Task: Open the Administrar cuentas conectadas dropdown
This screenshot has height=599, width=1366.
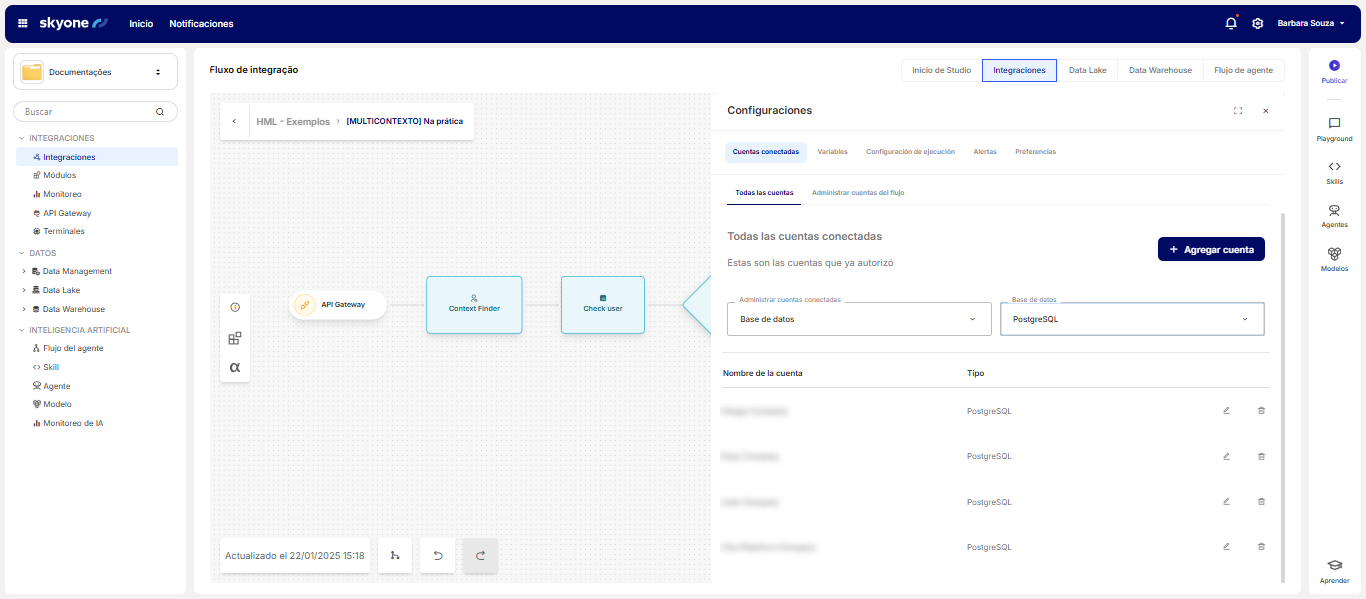Action: (858, 319)
